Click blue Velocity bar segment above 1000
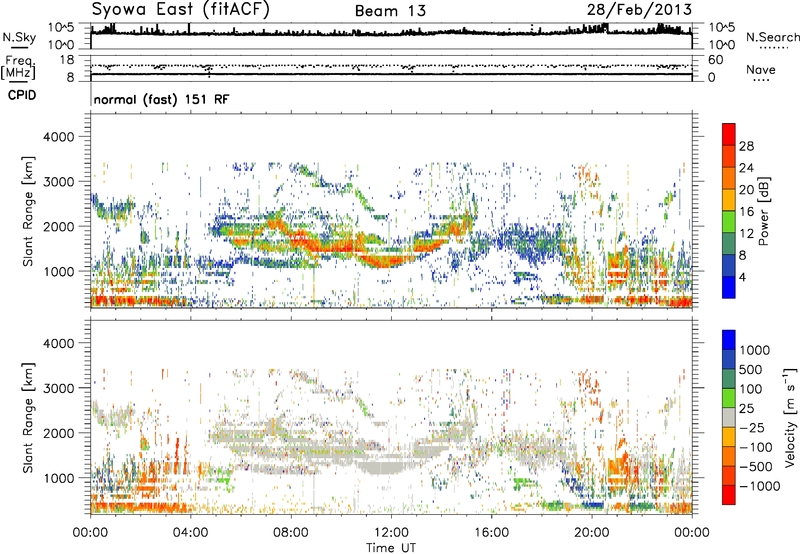The image size is (800, 554). pyautogui.click(x=729, y=340)
